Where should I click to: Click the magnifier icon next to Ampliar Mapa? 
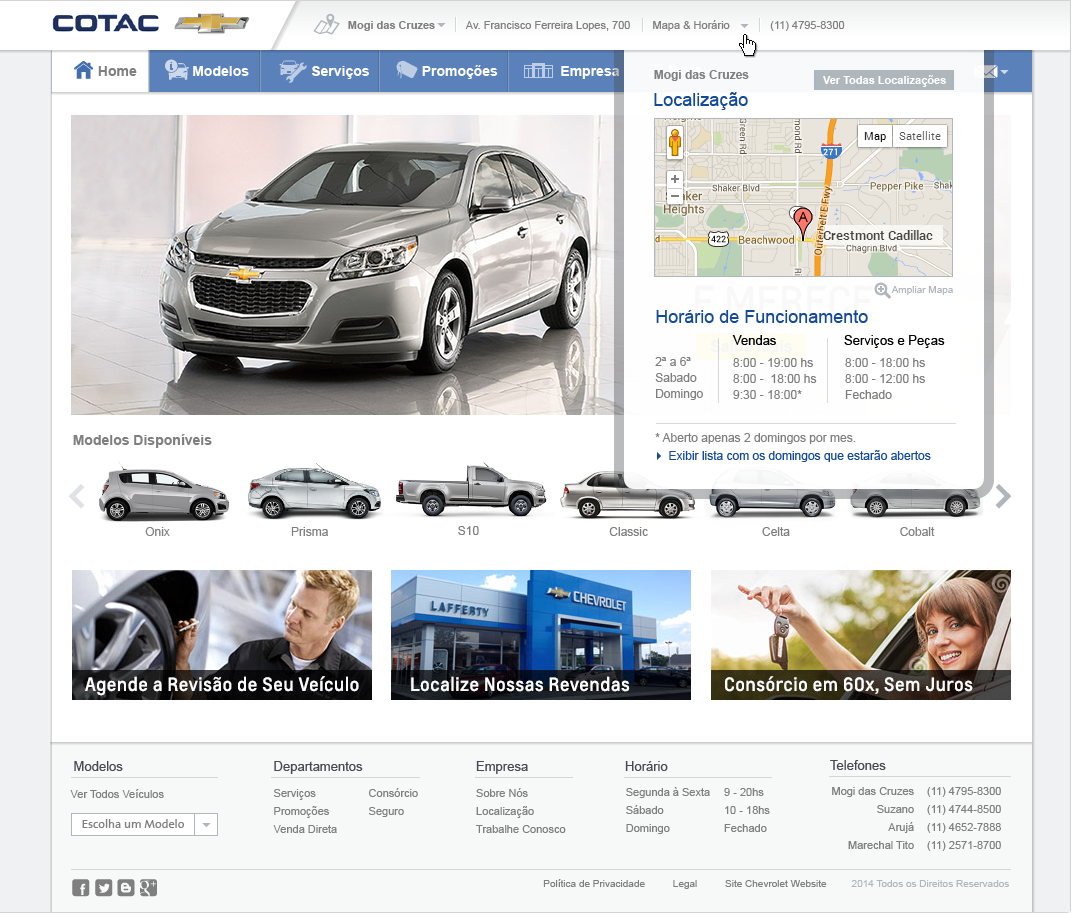pos(882,290)
